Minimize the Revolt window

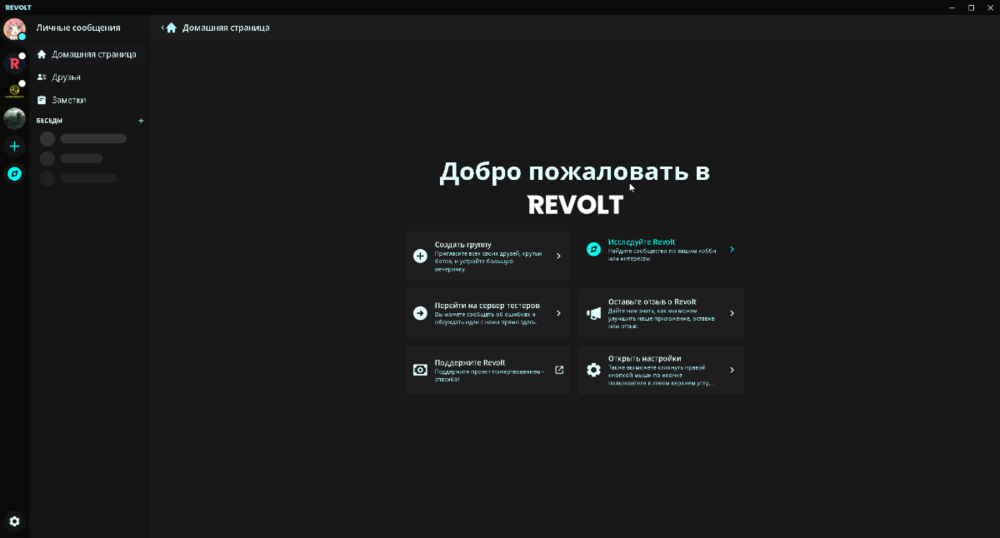click(952, 8)
